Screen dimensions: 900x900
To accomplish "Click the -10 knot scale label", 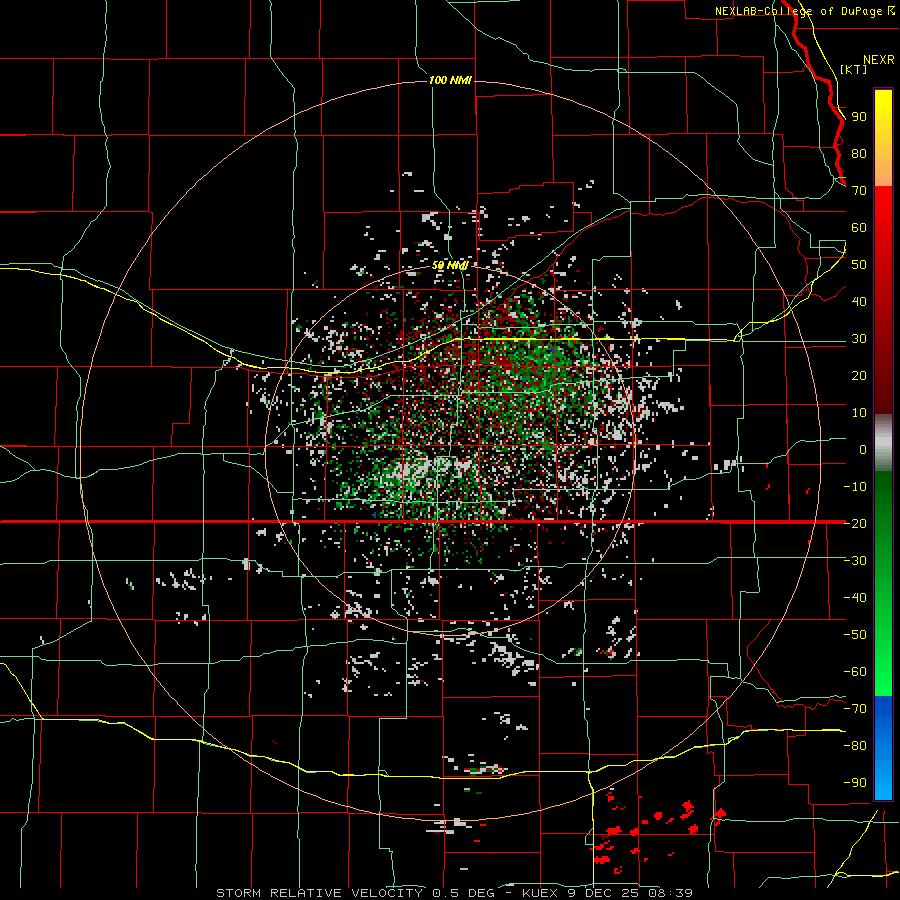I will [855, 487].
